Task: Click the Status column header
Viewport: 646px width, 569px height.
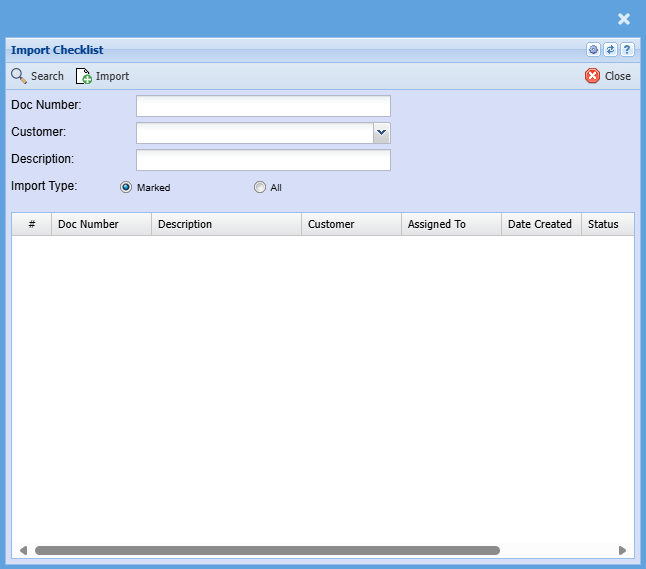Action: (604, 224)
